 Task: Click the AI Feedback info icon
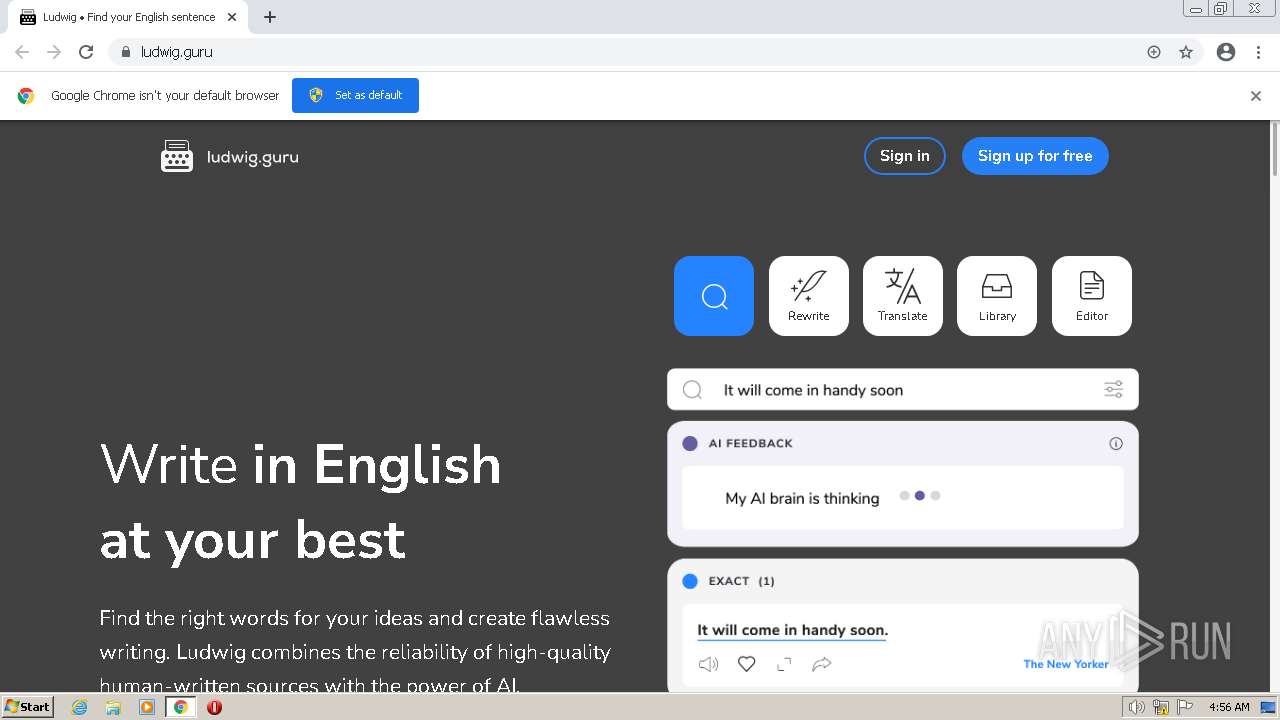click(x=1116, y=443)
